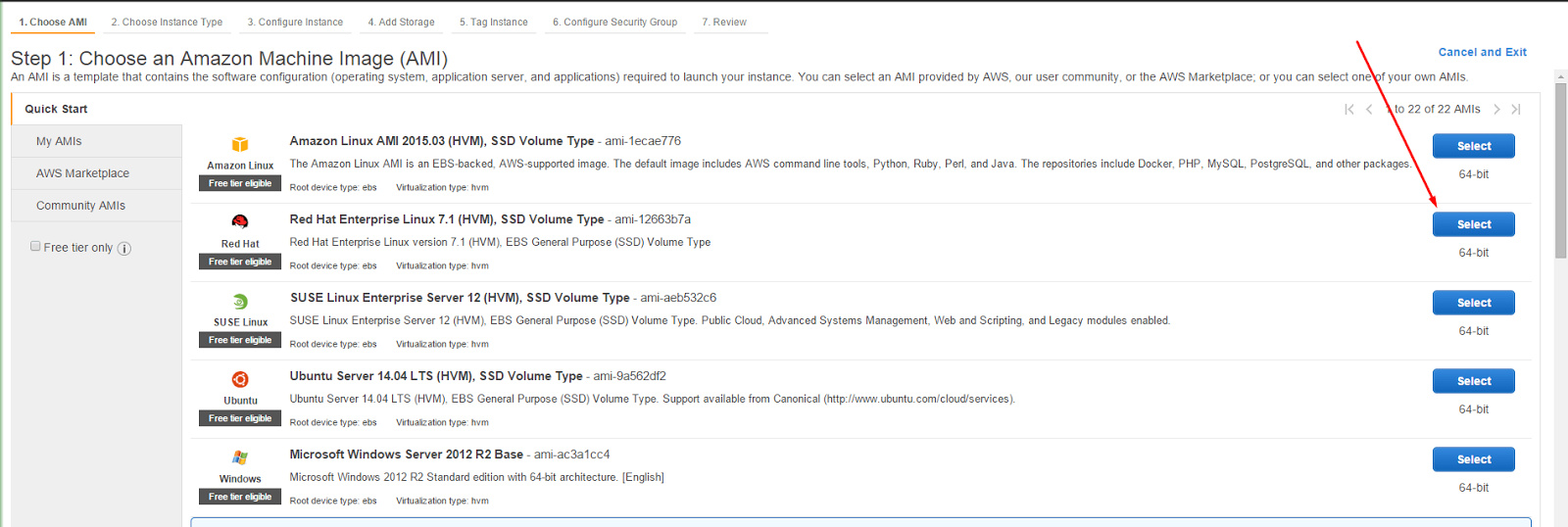1568x527 pixels.
Task: Click the 64-bit label under Amazon Linux Select
Action: point(1473,174)
